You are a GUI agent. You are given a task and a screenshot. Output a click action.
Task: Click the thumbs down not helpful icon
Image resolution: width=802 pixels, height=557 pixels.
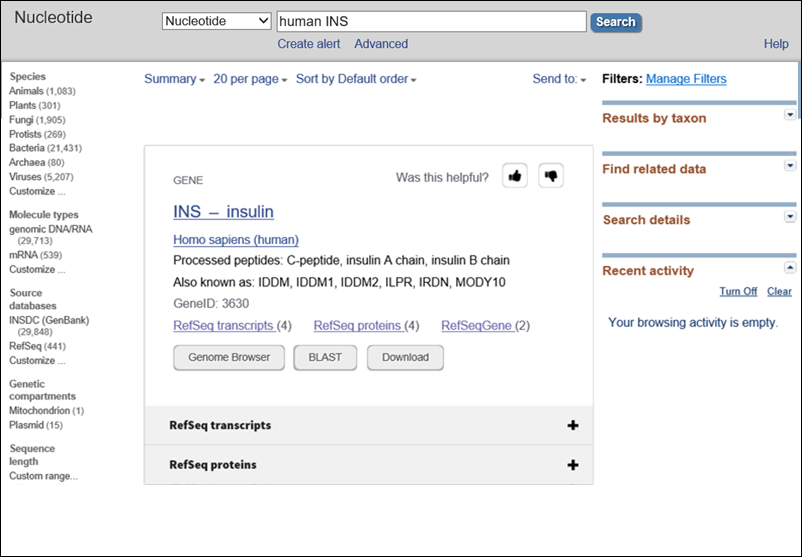(x=551, y=176)
